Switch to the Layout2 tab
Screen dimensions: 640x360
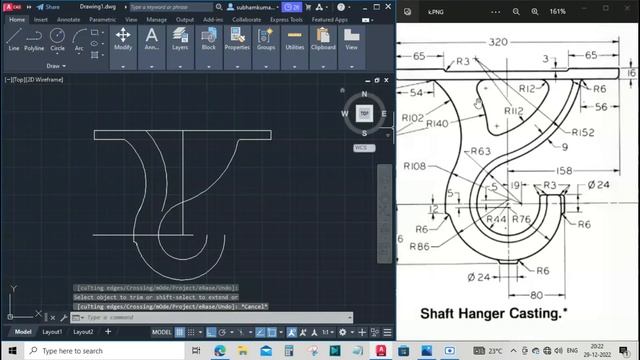click(83, 332)
